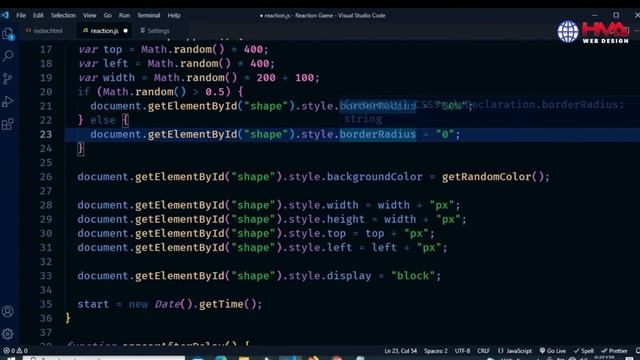Click line number 23 in the gutter

46,134
